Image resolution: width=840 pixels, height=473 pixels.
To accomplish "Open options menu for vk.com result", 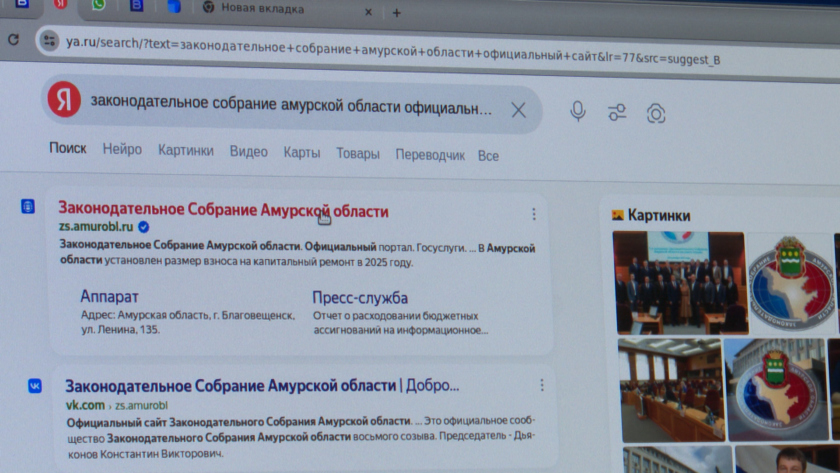I will pos(542,385).
